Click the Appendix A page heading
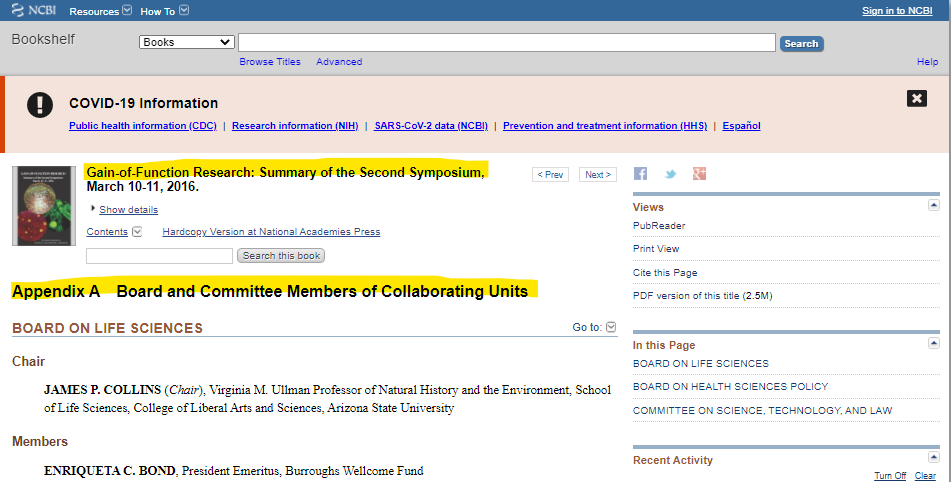 270,291
